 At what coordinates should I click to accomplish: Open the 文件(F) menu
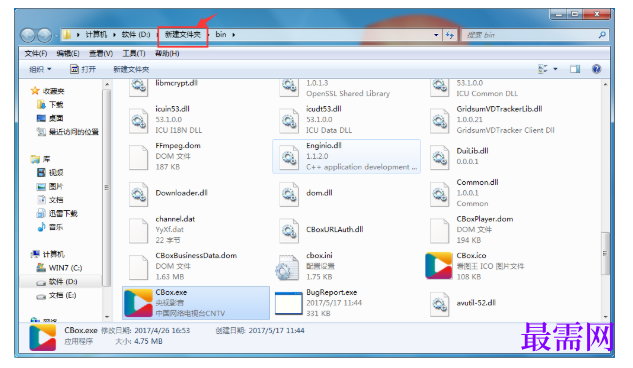(x=36, y=53)
